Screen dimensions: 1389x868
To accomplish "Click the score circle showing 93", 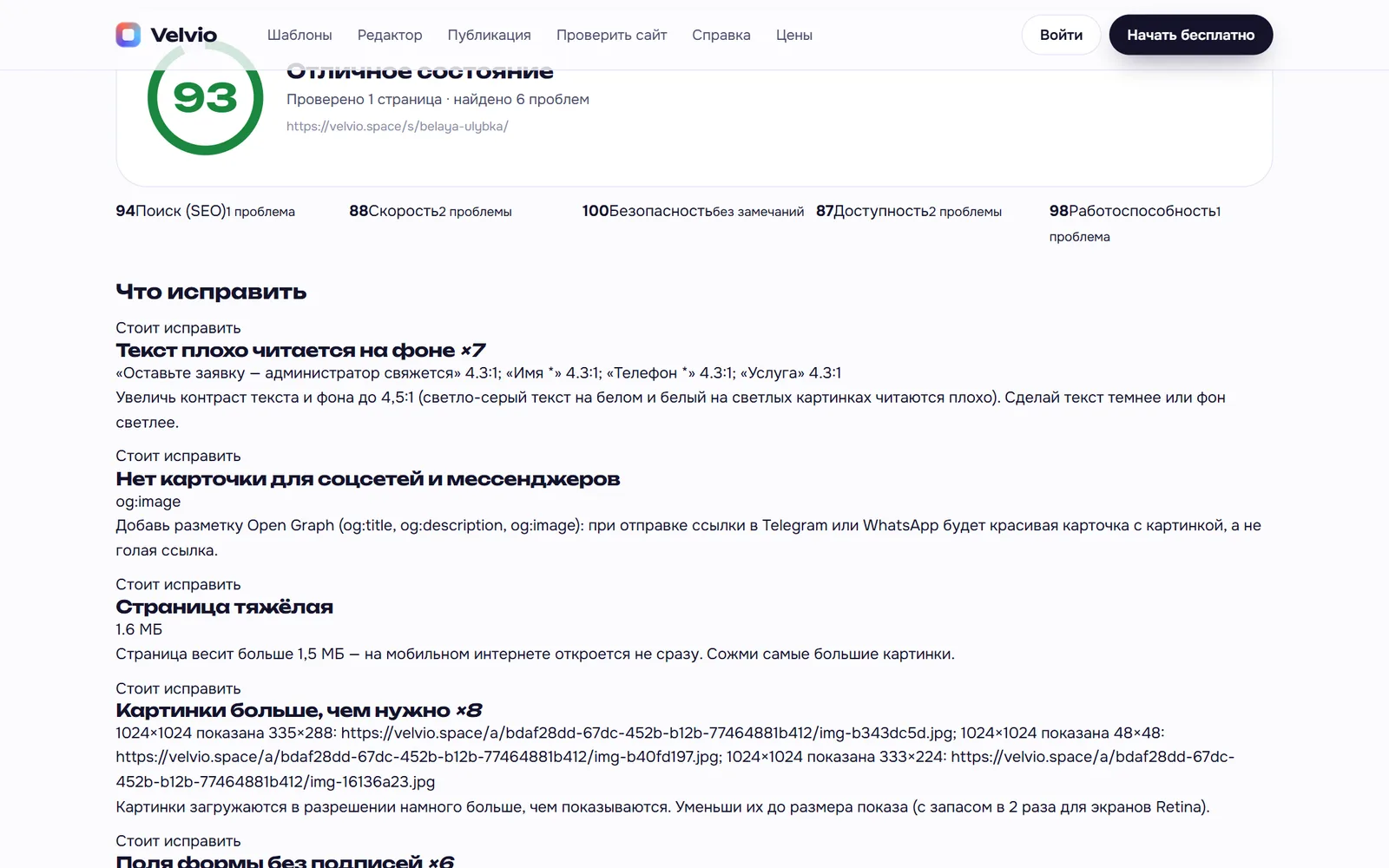I will pyautogui.click(x=206, y=97).
